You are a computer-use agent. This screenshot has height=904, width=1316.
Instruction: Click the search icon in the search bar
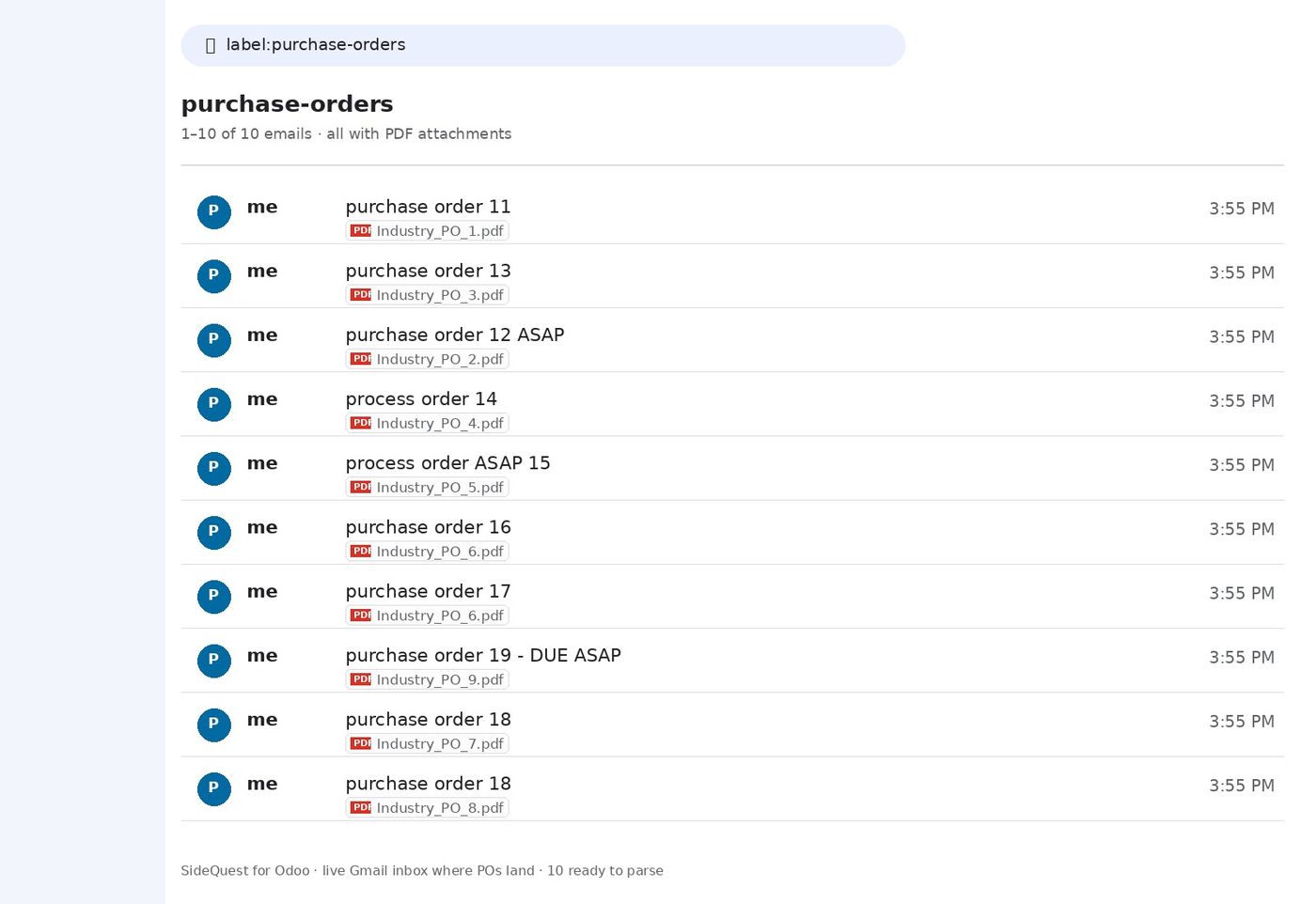click(211, 45)
